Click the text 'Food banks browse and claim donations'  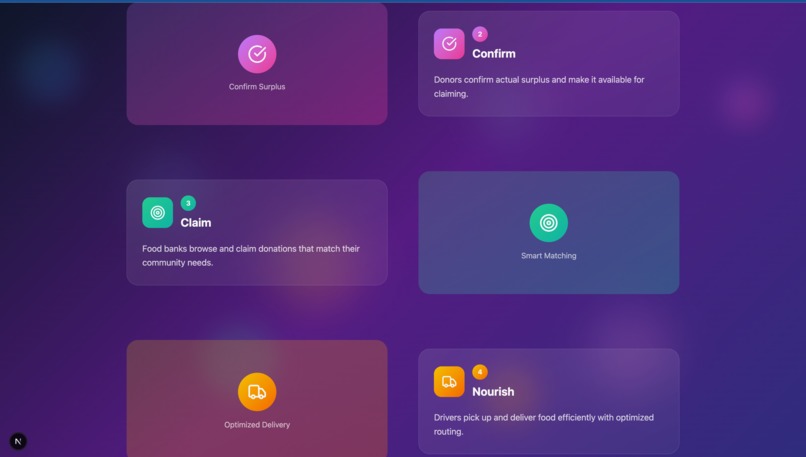219,248
